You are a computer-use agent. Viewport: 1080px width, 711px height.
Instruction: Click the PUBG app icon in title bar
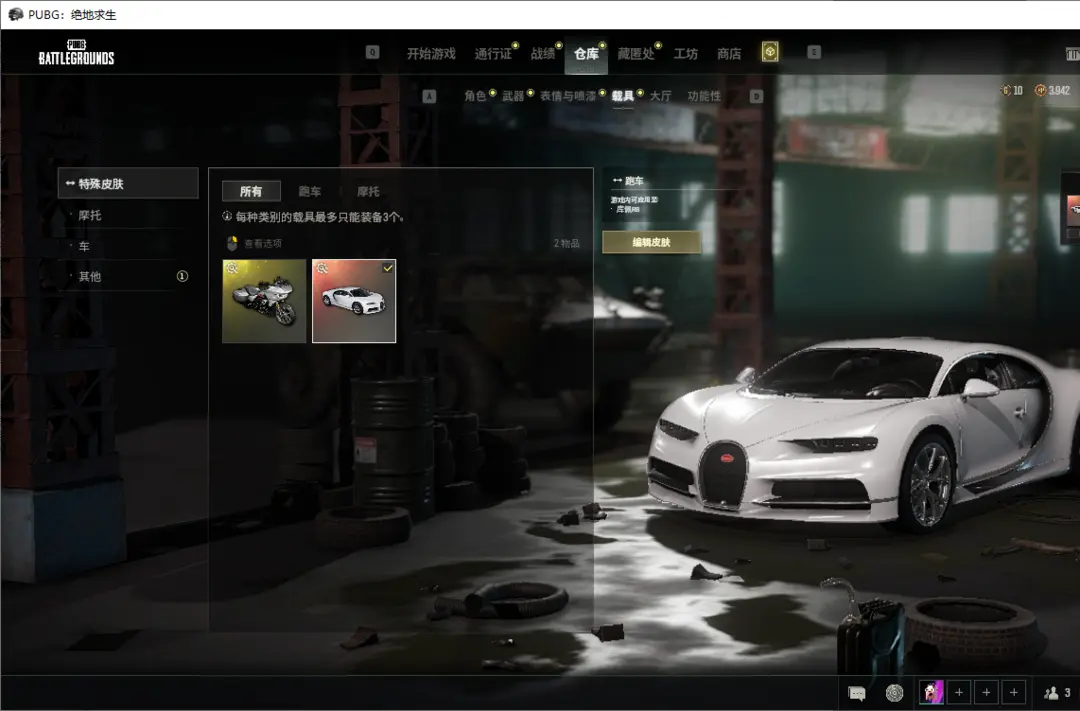click(x=15, y=14)
